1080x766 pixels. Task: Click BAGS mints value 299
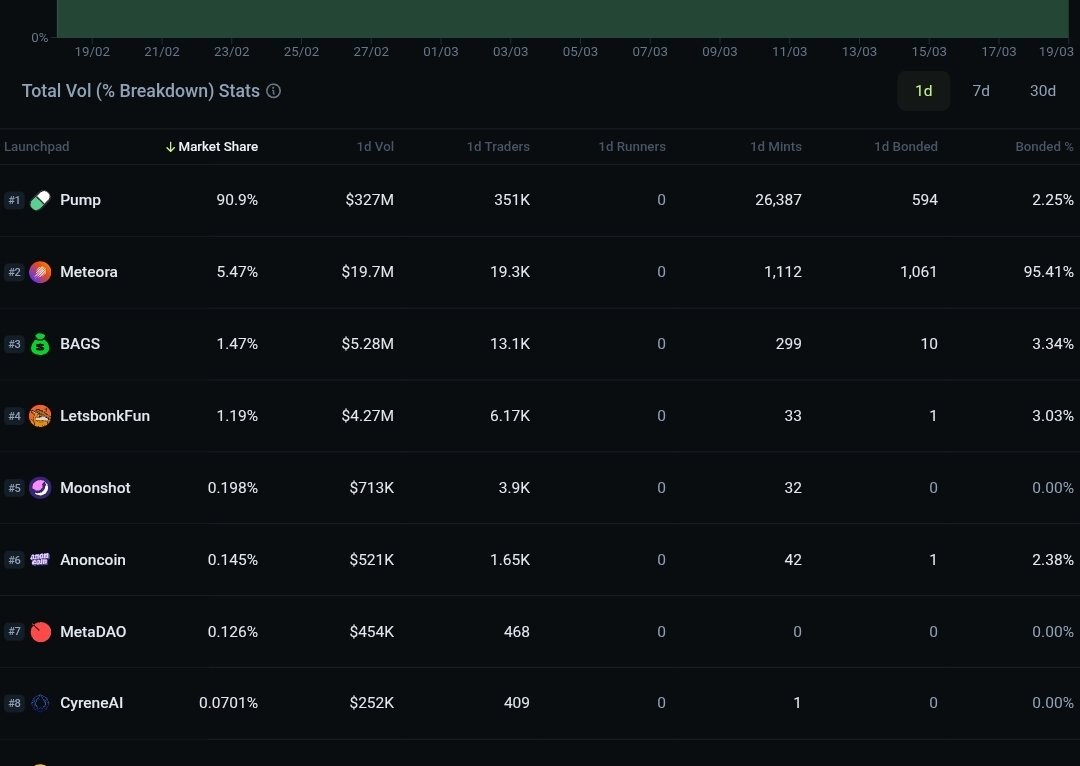click(789, 344)
